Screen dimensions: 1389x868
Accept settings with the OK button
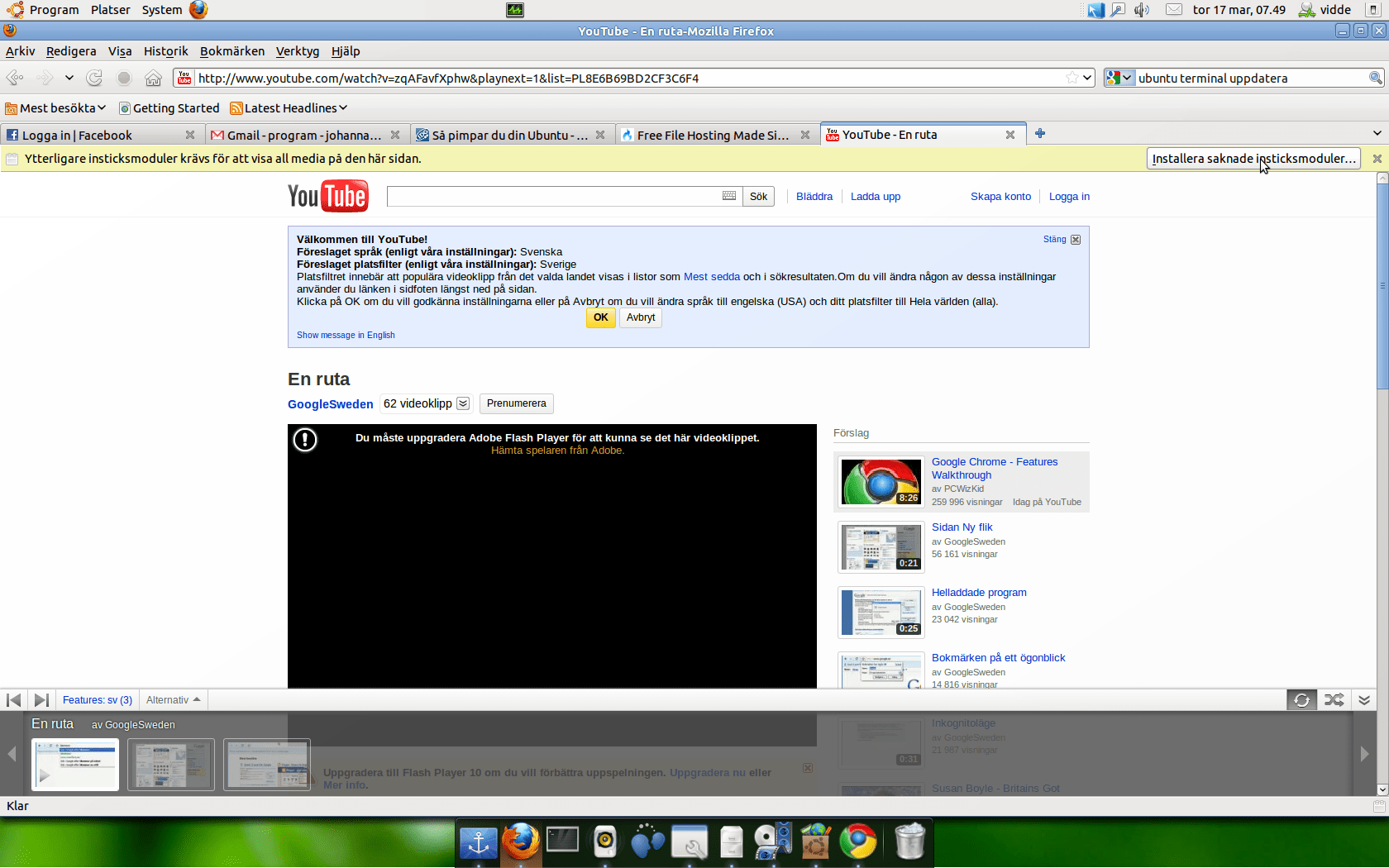(601, 317)
